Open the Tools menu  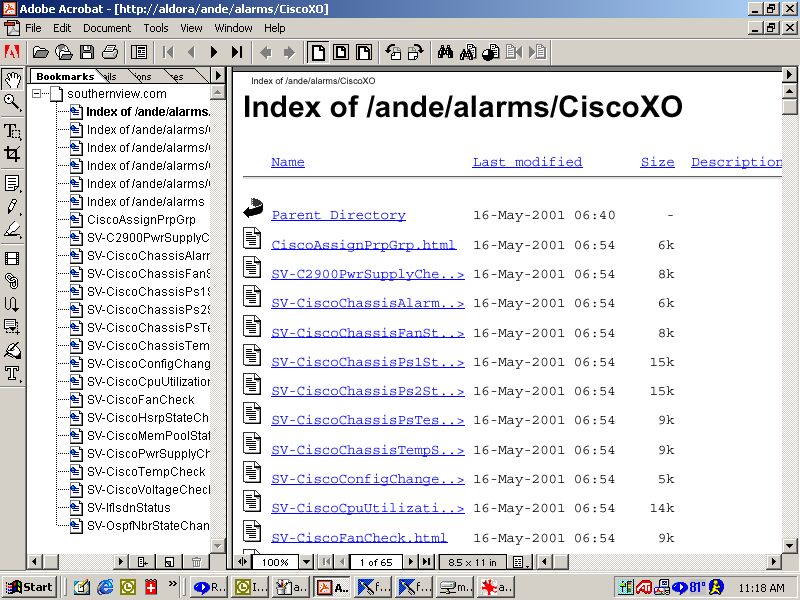tap(156, 28)
